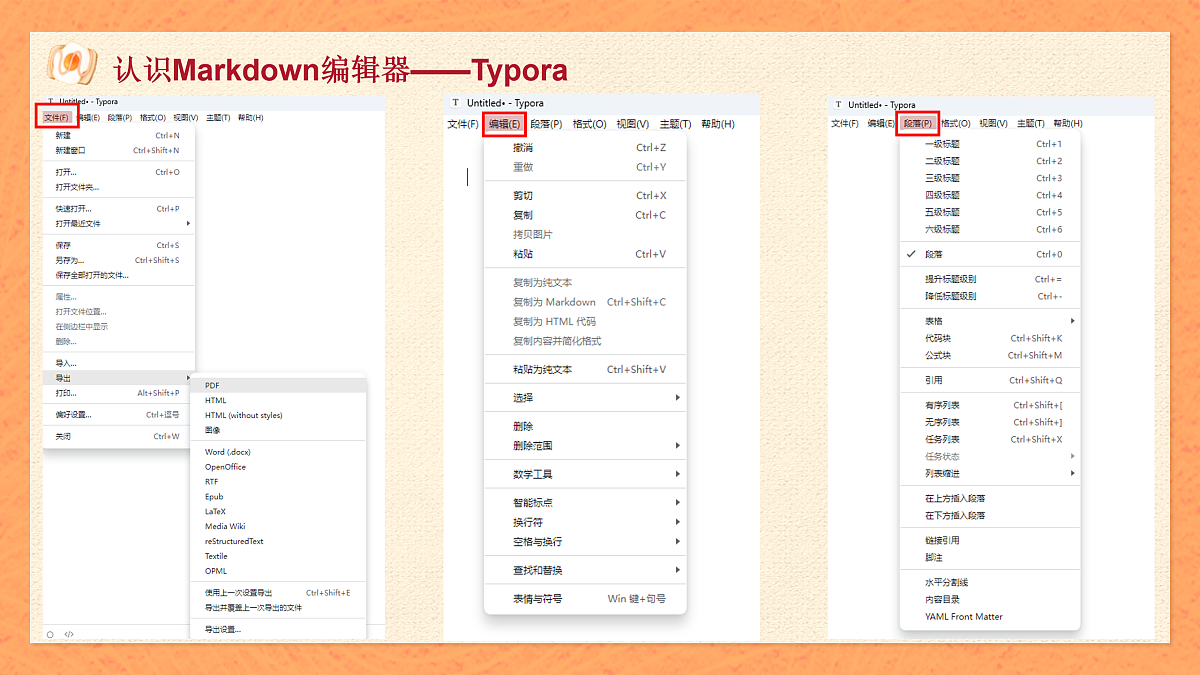This screenshot has height=675, width=1200.
Task: Choose 快速打开... in the File menu
Action: pos(119,209)
